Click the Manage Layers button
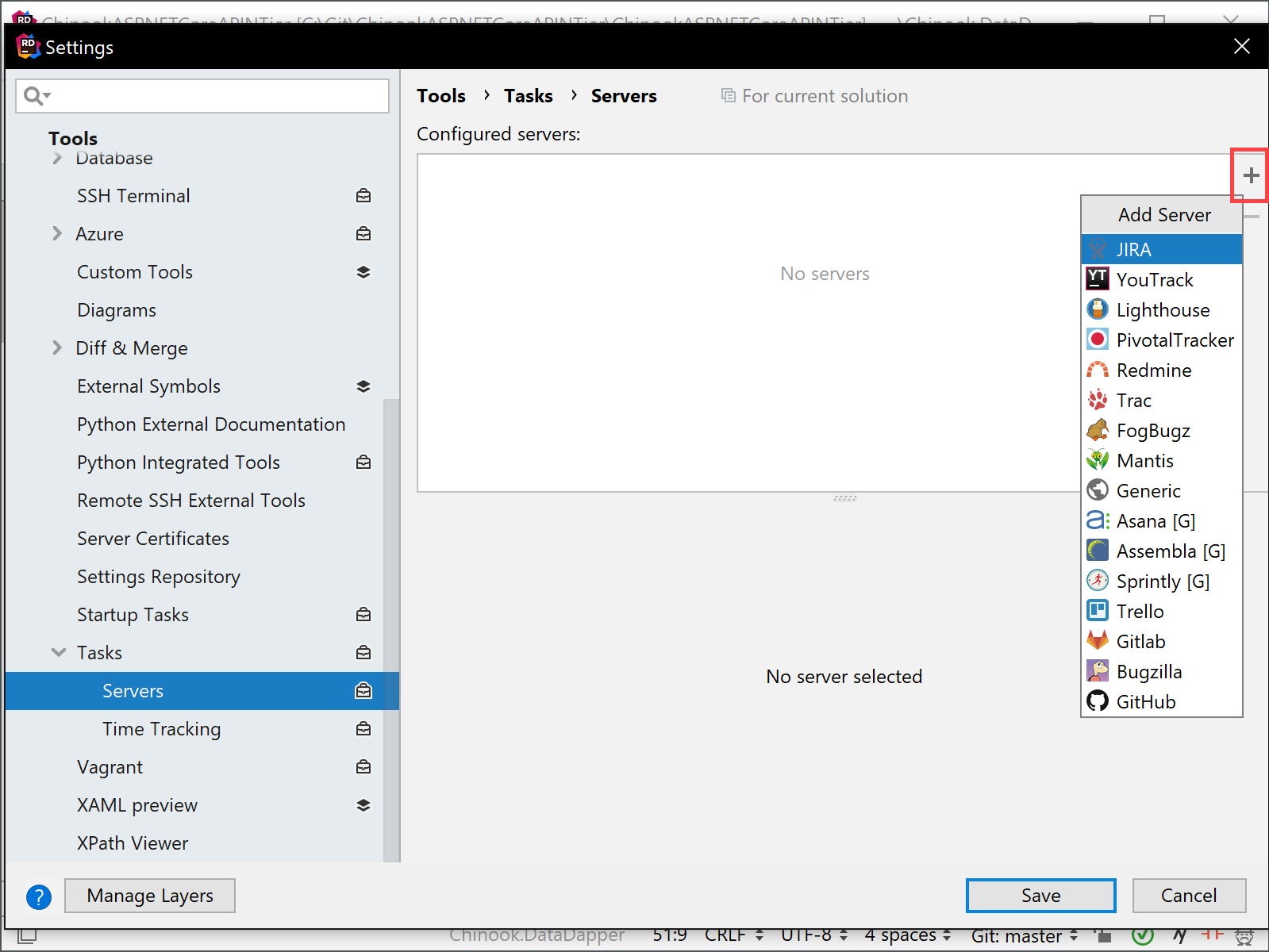Screen dimensions: 1269x952 pos(150,896)
